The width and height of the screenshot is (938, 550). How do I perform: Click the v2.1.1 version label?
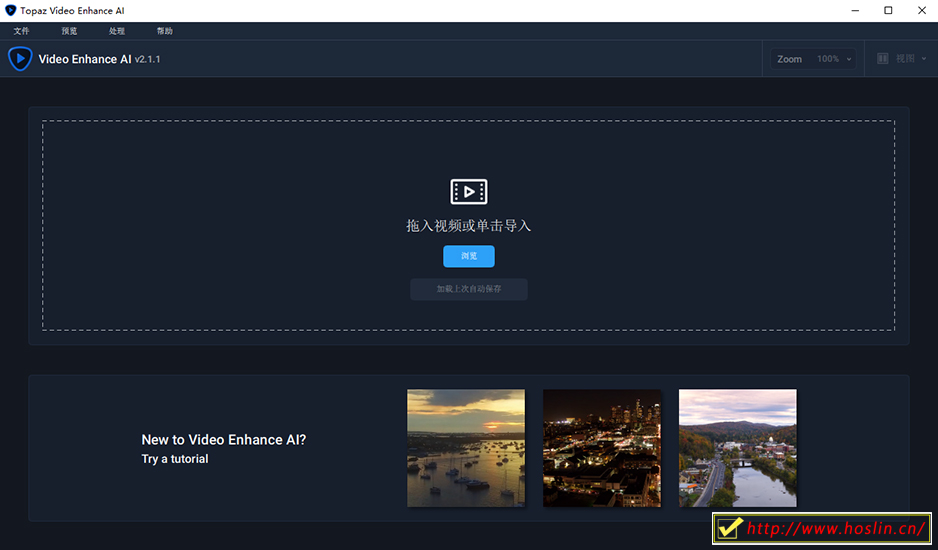tap(147, 59)
